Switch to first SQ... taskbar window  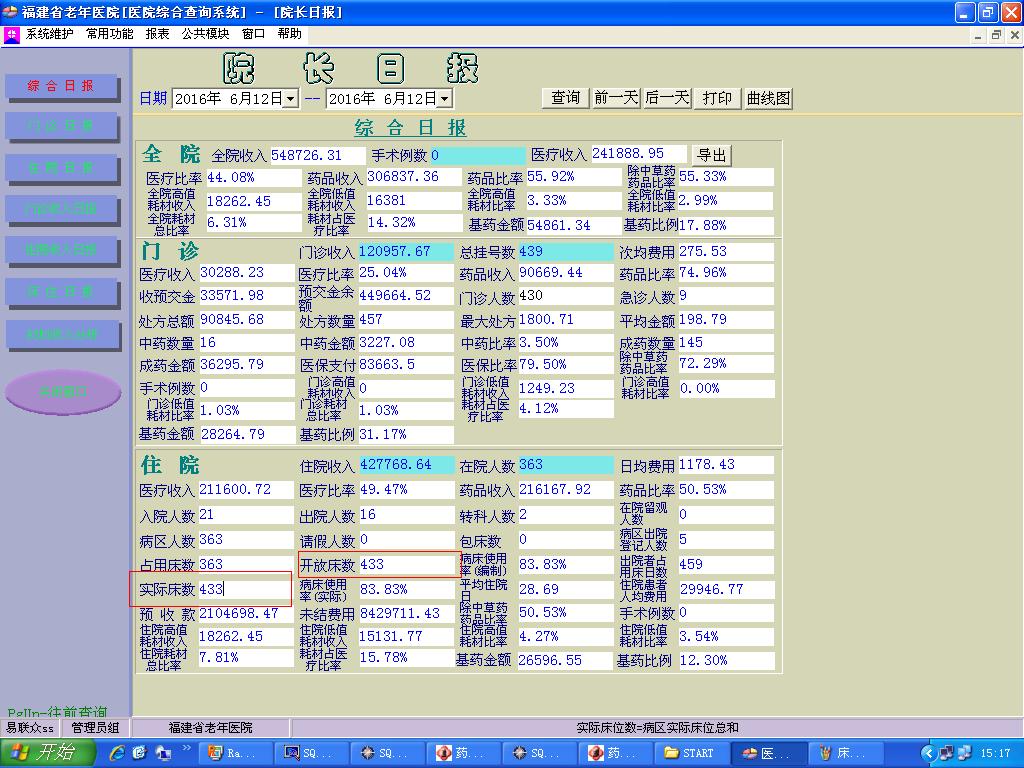(x=310, y=754)
